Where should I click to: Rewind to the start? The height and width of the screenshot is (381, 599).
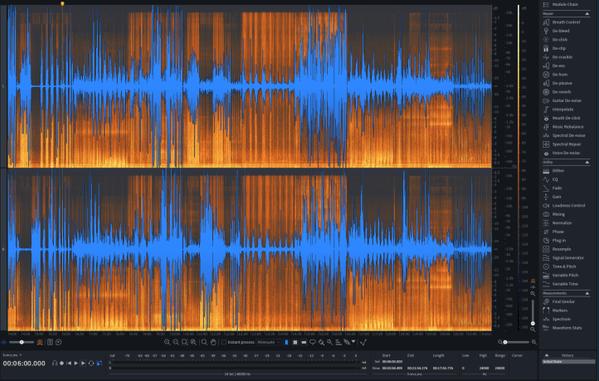click(x=69, y=363)
